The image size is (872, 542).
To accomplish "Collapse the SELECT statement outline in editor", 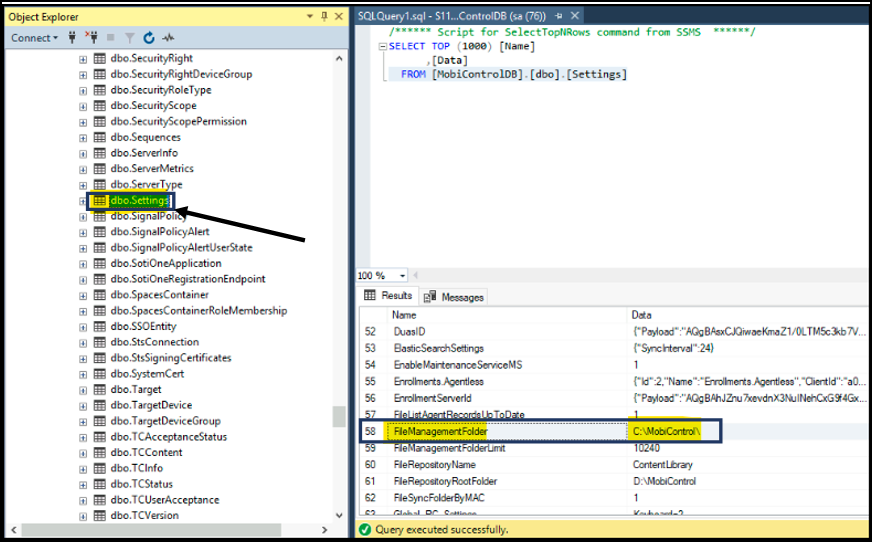I will (x=382, y=47).
